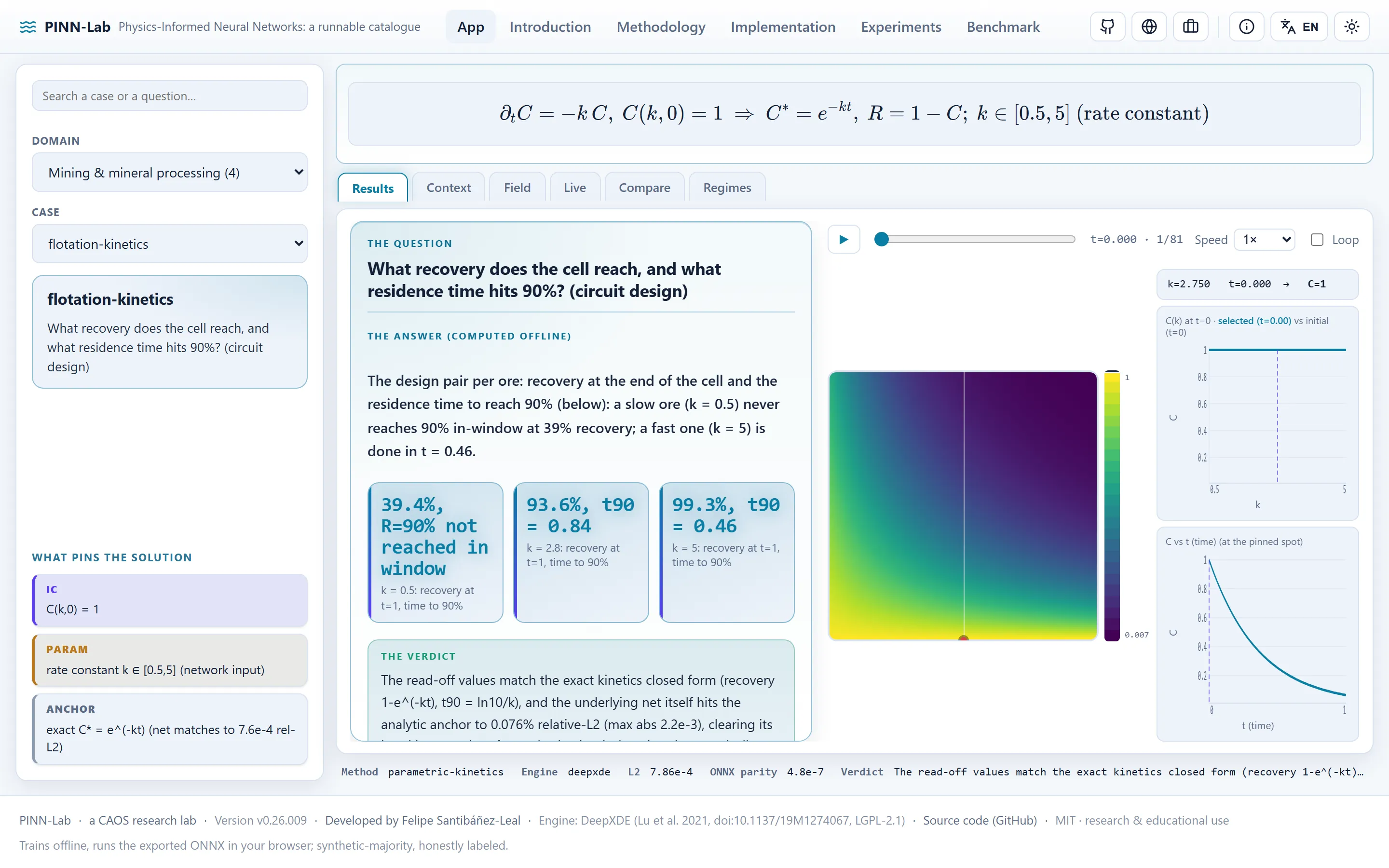Click the time slider track

tap(976, 239)
